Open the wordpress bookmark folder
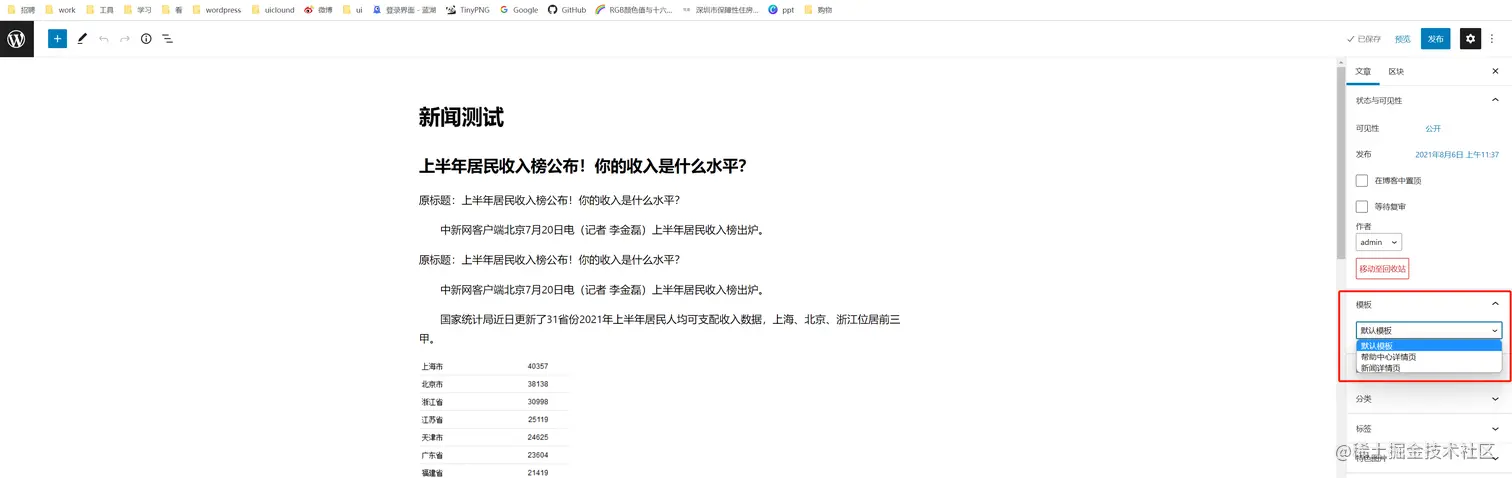The image size is (1512, 478). tap(217, 9)
